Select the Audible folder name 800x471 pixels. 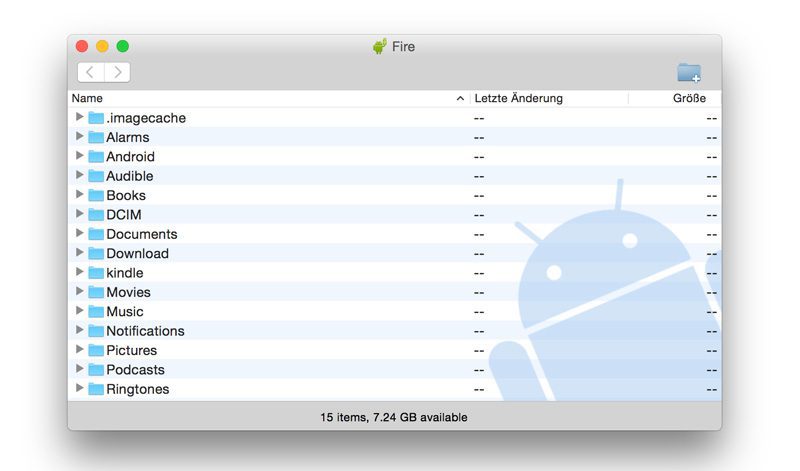coord(130,176)
